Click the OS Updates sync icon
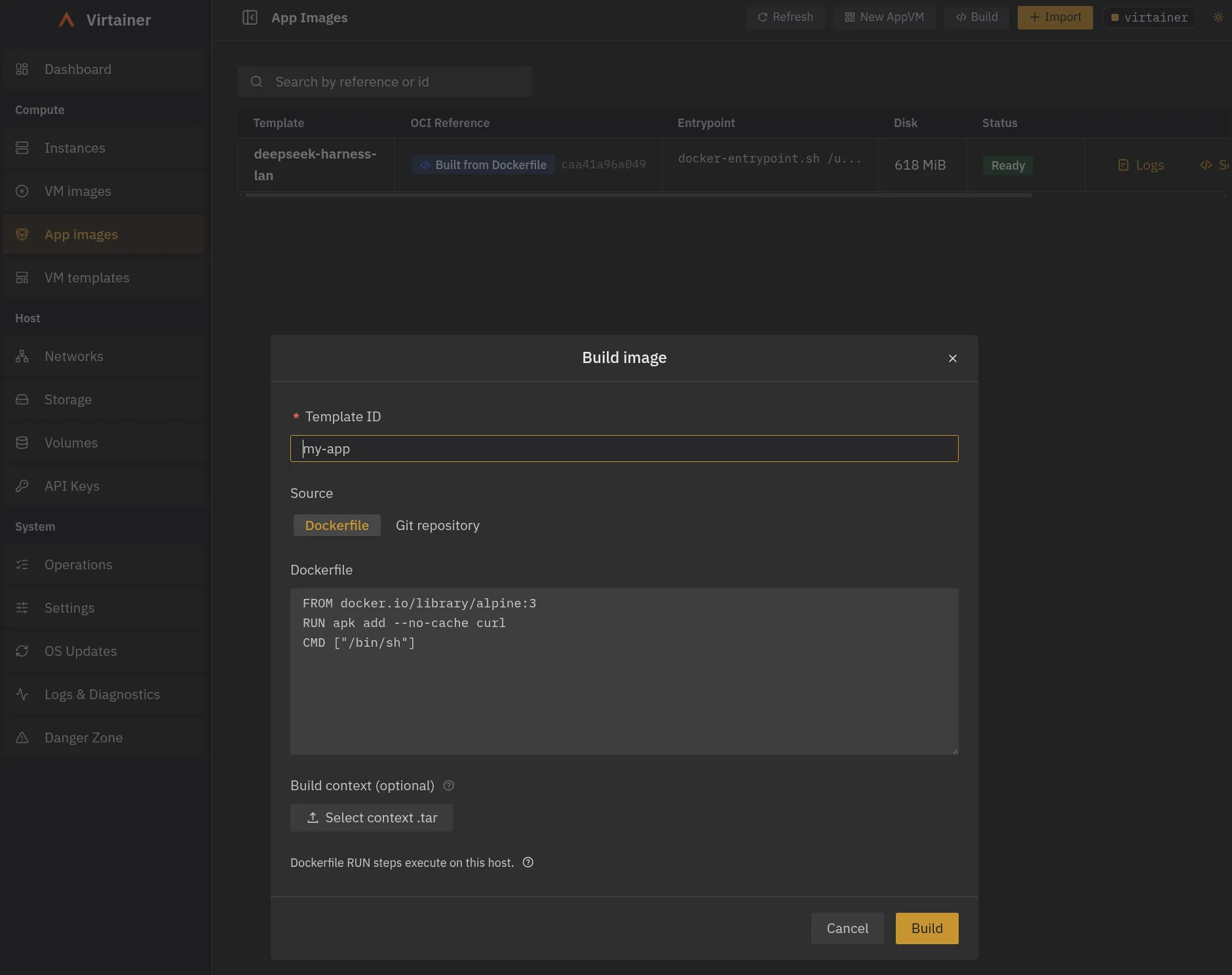Screen dimensions: 1232x975 tap(22, 651)
